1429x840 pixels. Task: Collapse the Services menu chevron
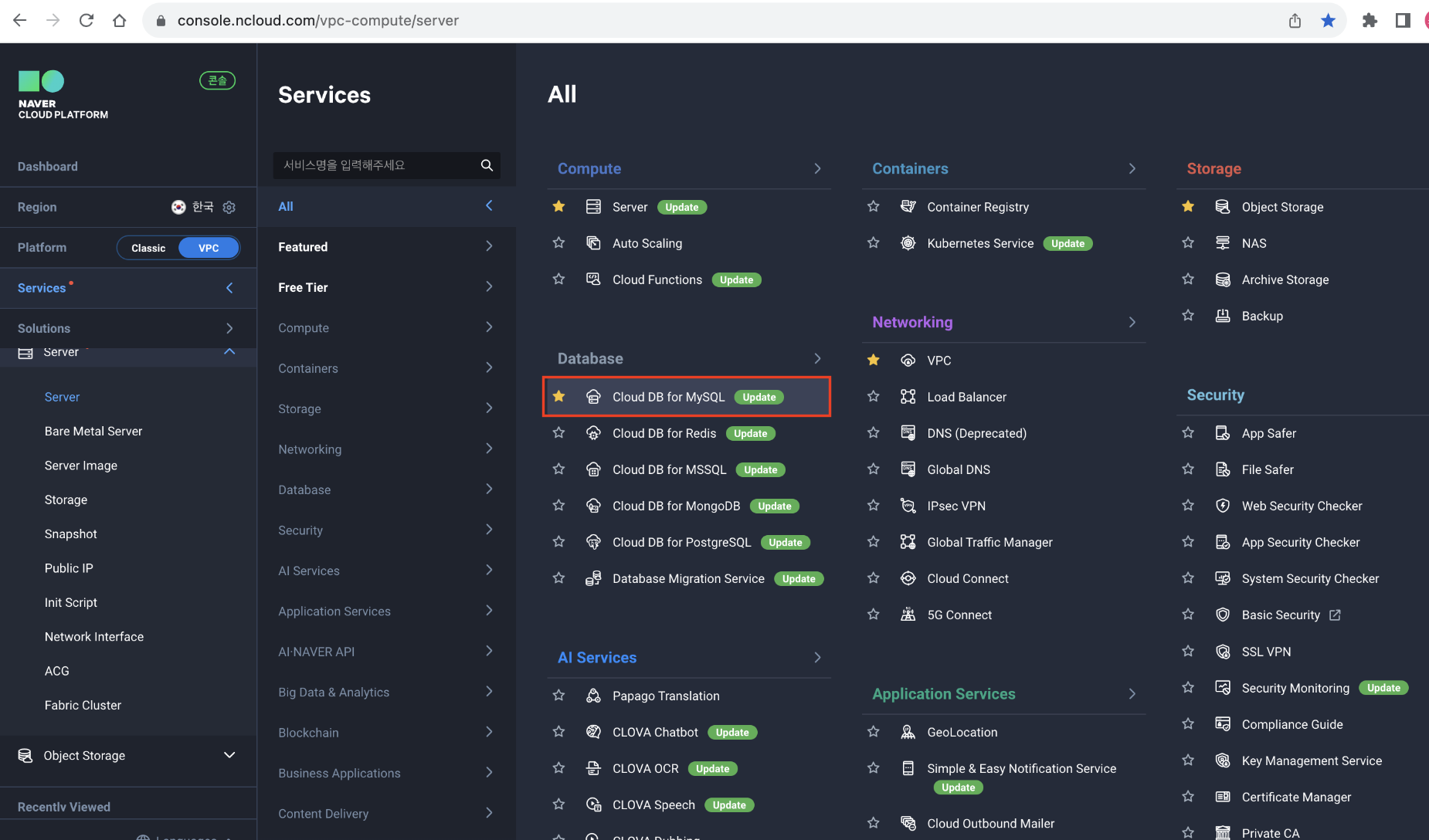click(229, 288)
